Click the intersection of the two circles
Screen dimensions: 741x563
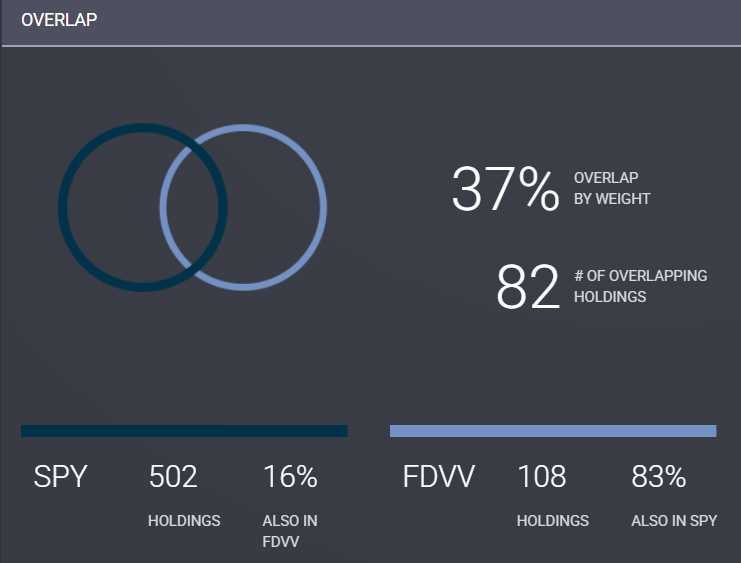[193, 207]
